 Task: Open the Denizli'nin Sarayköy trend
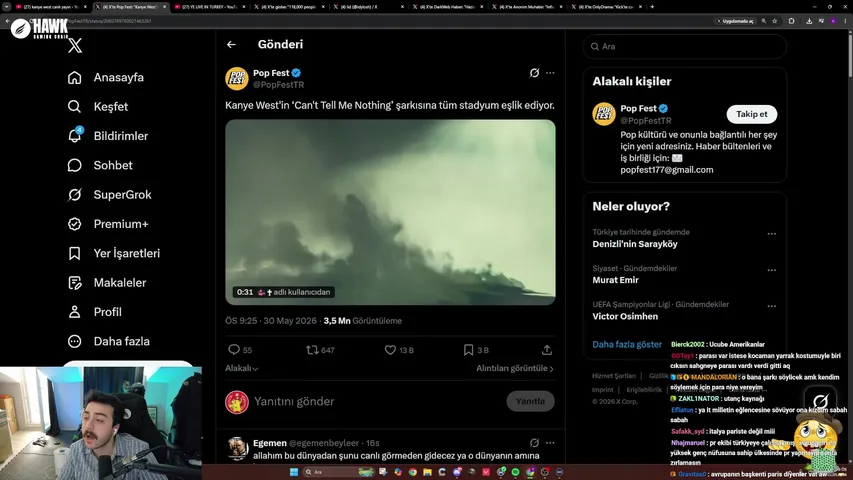(x=635, y=244)
